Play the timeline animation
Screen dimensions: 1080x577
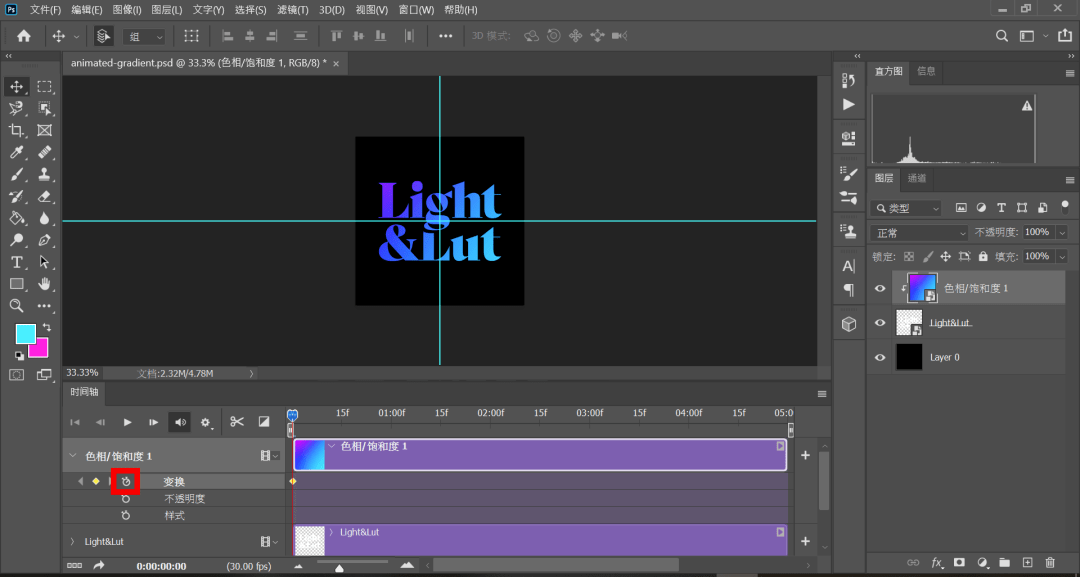point(127,422)
